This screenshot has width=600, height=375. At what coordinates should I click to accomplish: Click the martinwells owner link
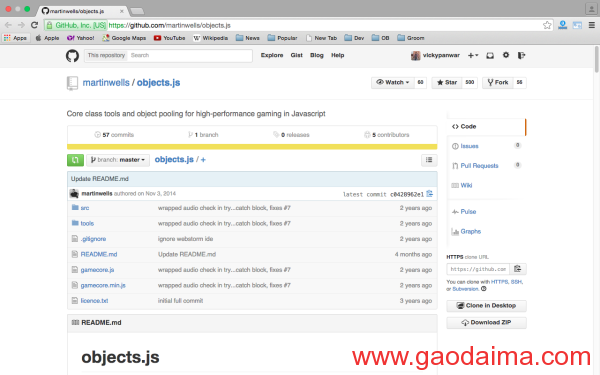click(106, 83)
